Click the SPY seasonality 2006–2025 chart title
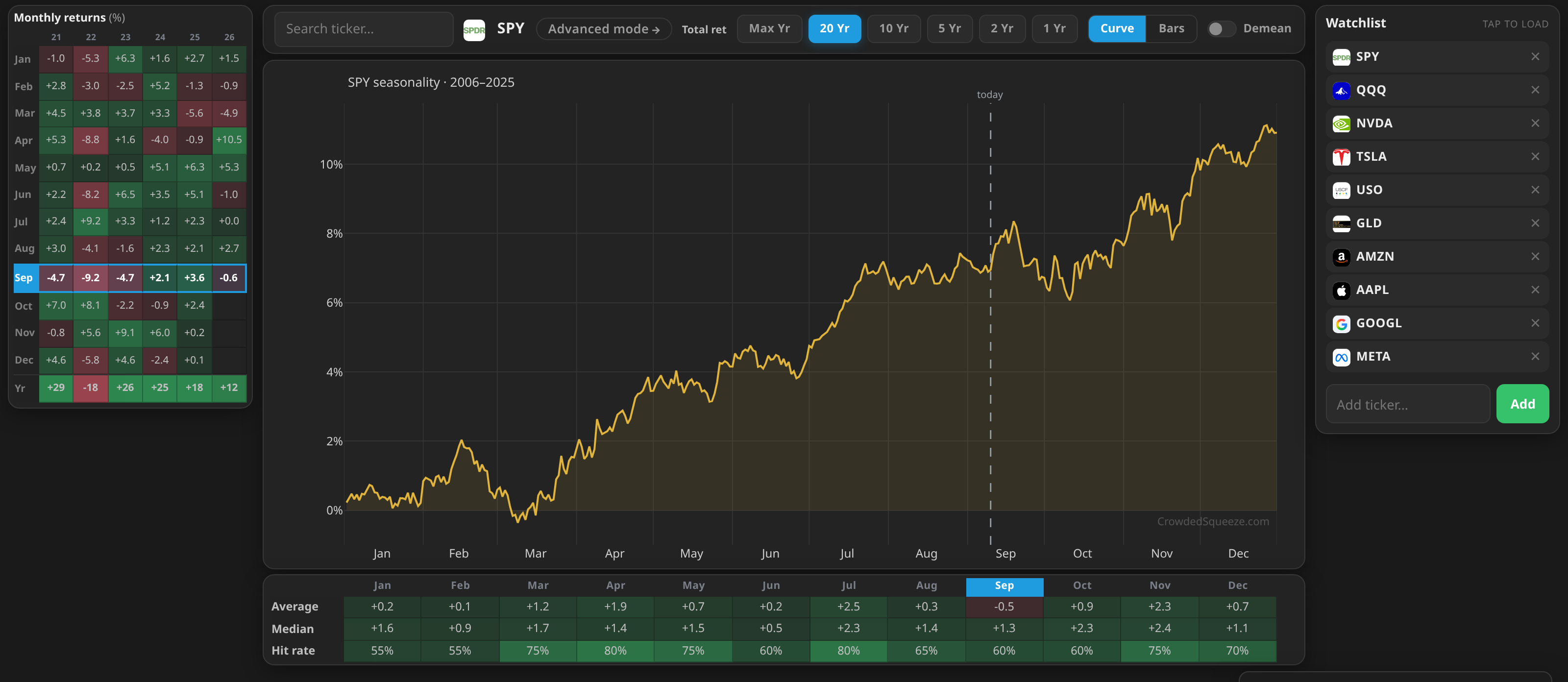 430,82
